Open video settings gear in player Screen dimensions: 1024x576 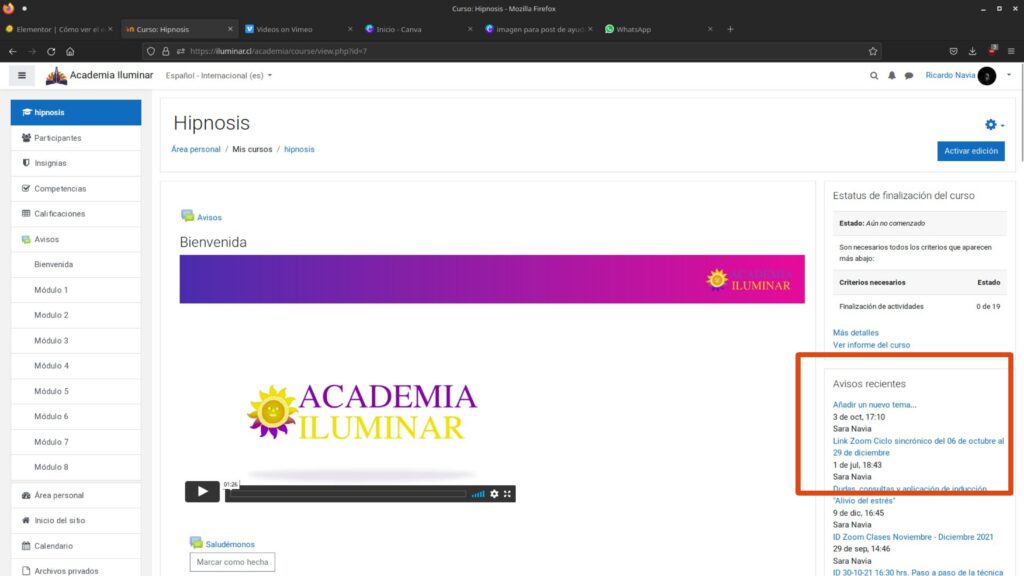point(494,494)
